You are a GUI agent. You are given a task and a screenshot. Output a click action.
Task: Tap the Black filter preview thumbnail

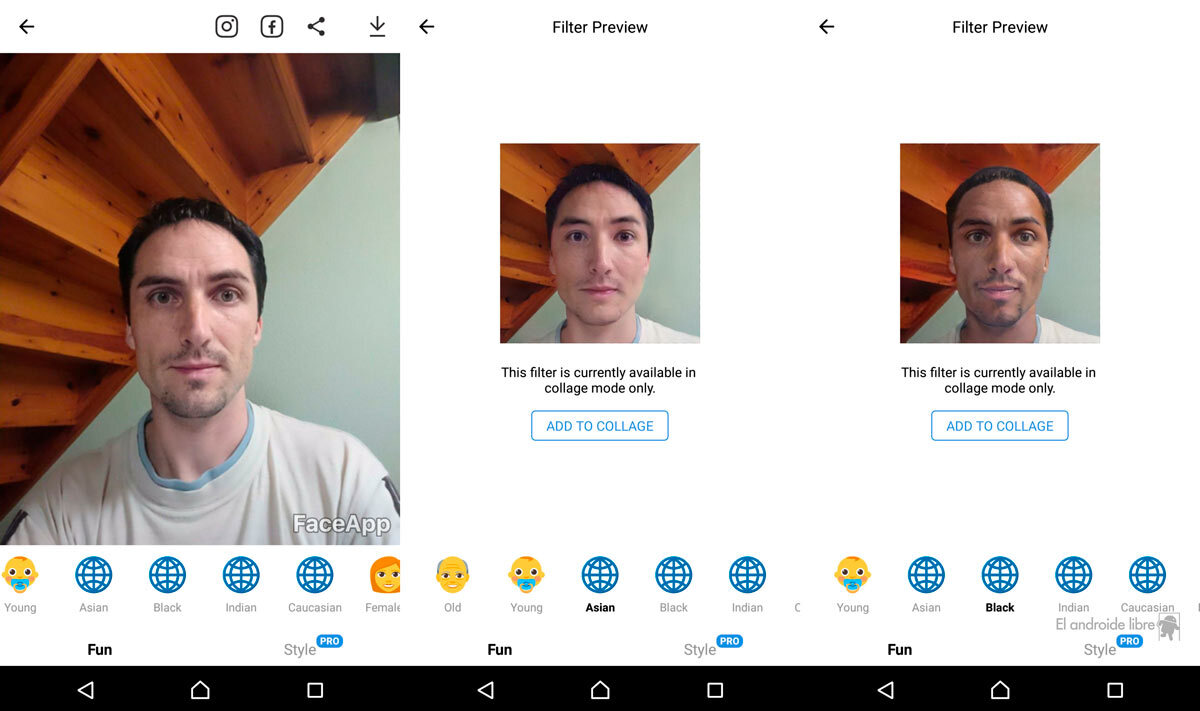[x=1000, y=243]
